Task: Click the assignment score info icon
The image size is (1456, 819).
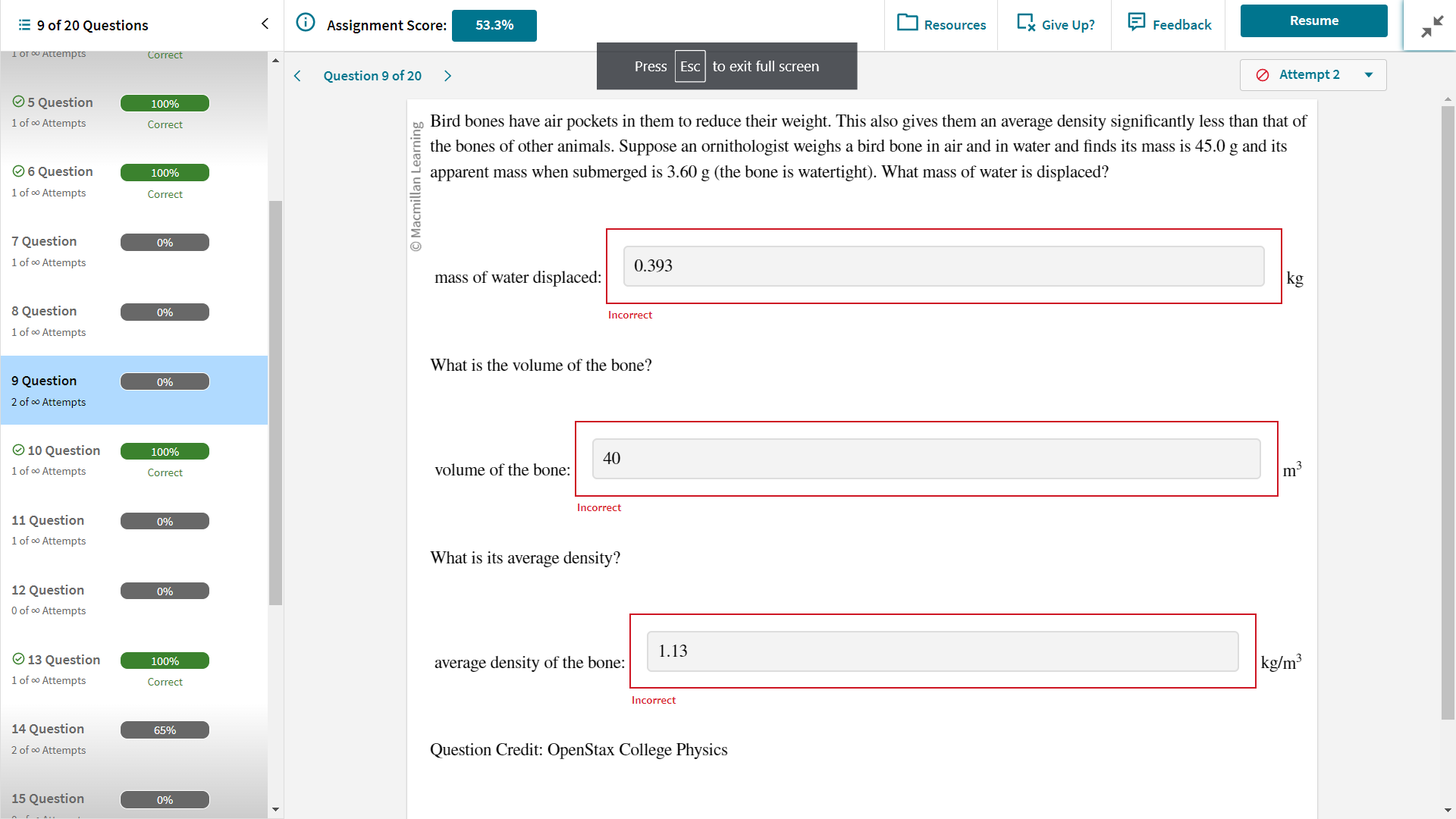Action: click(305, 23)
